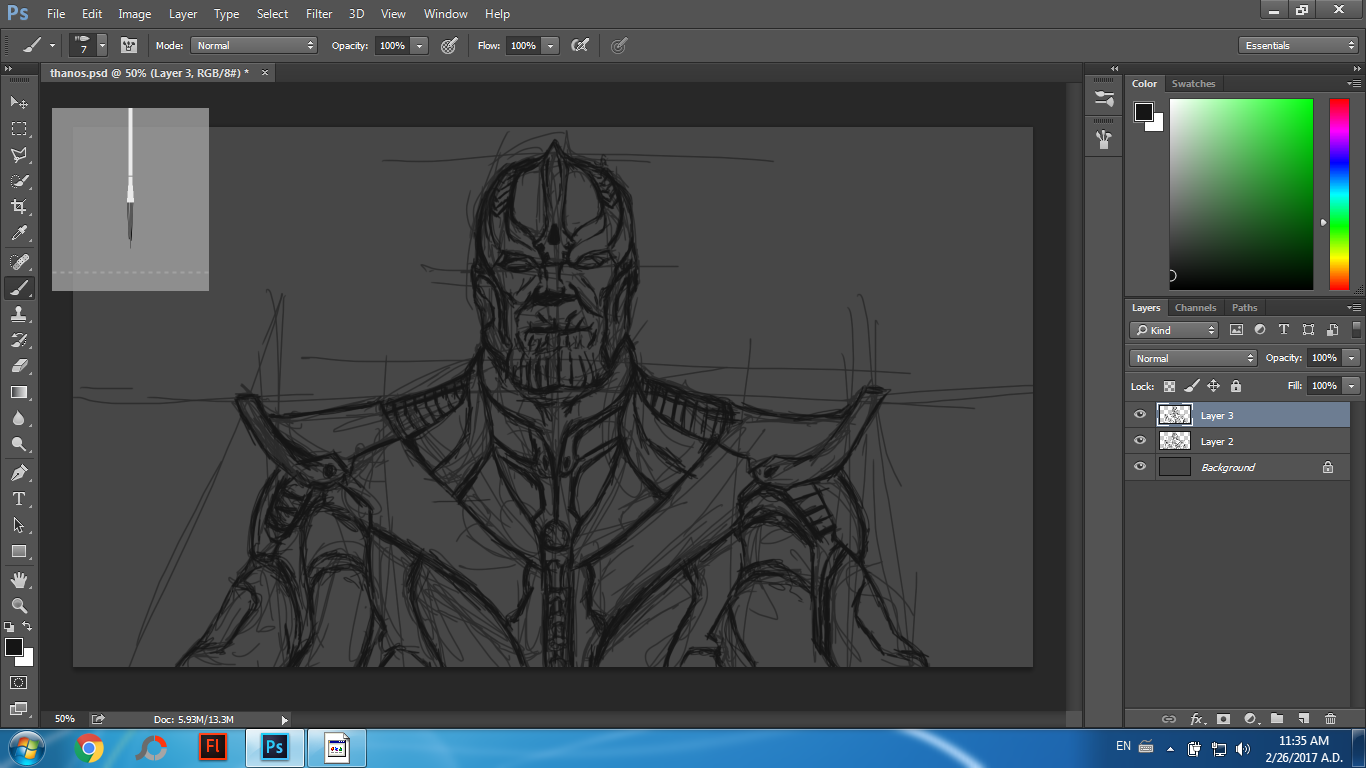This screenshot has width=1366, height=768.
Task: Create new group folder icon
Action: tap(1277, 718)
